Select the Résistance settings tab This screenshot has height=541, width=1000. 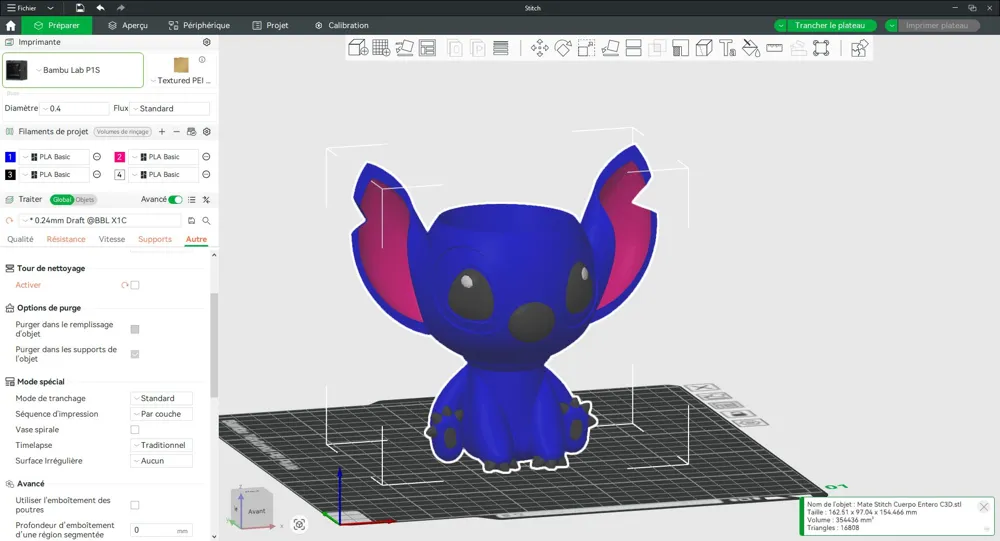pyautogui.click(x=66, y=239)
